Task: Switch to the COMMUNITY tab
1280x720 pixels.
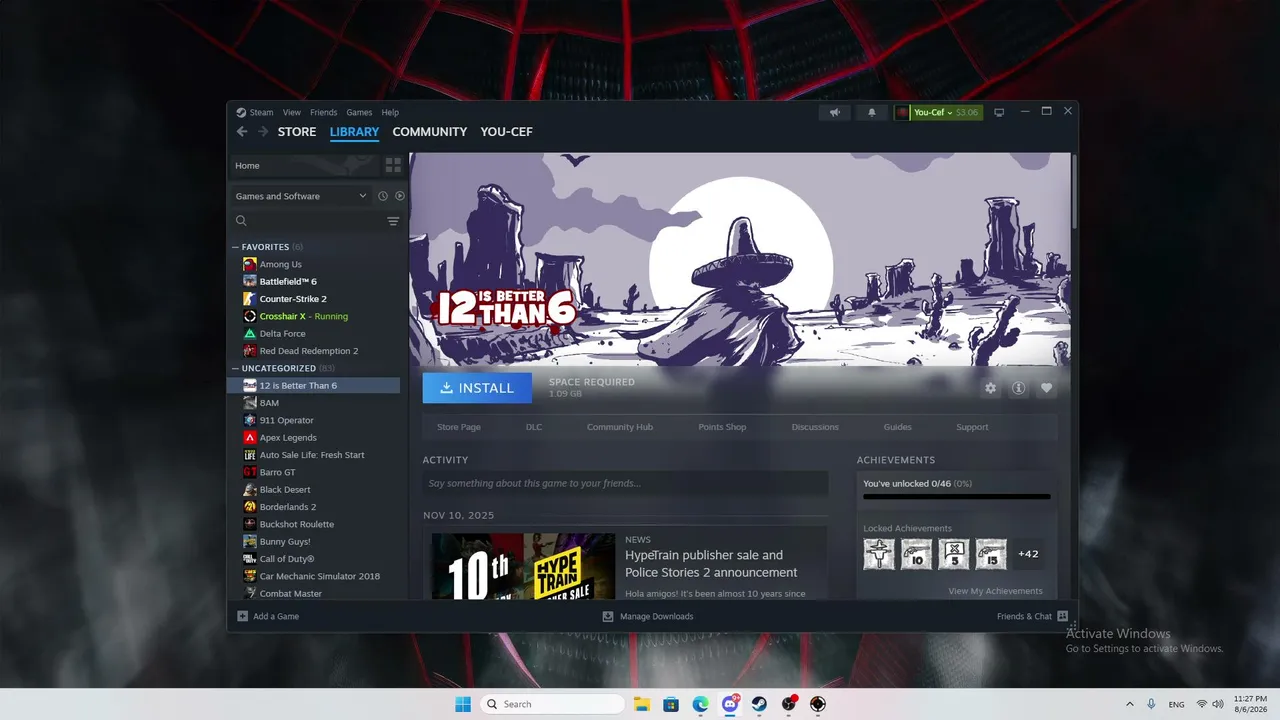Action: pyautogui.click(x=430, y=132)
